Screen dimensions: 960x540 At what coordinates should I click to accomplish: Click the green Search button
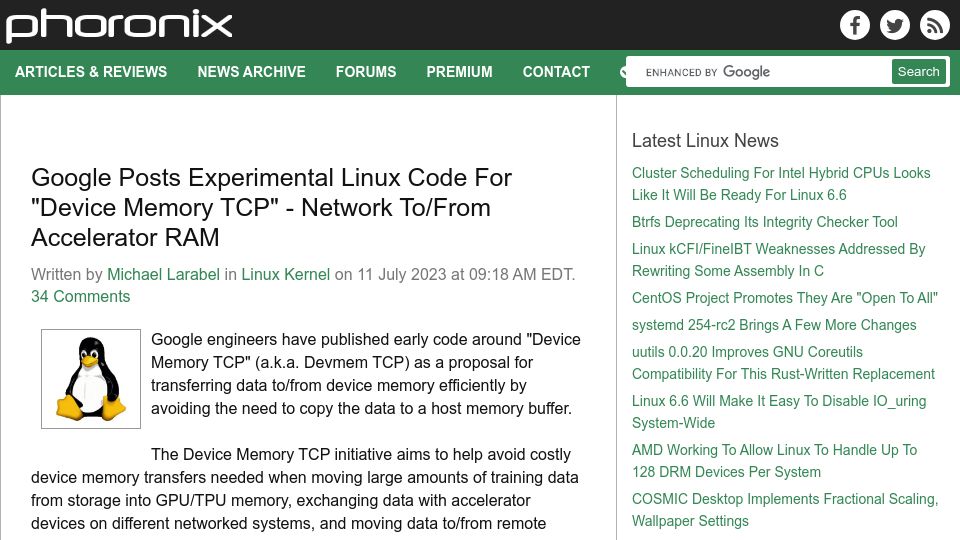(918, 72)
